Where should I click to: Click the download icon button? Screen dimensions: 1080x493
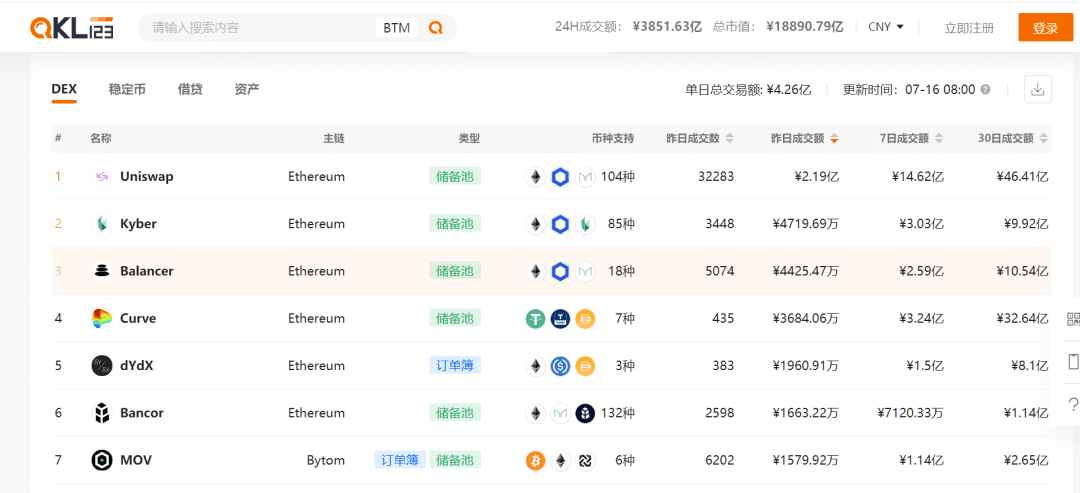(1037, 90)
